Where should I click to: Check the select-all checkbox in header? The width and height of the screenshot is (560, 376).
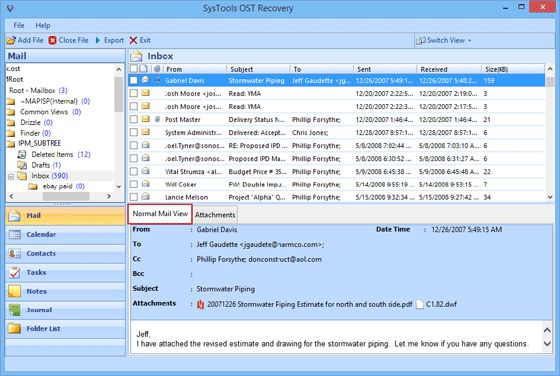(x=134, y=68)
